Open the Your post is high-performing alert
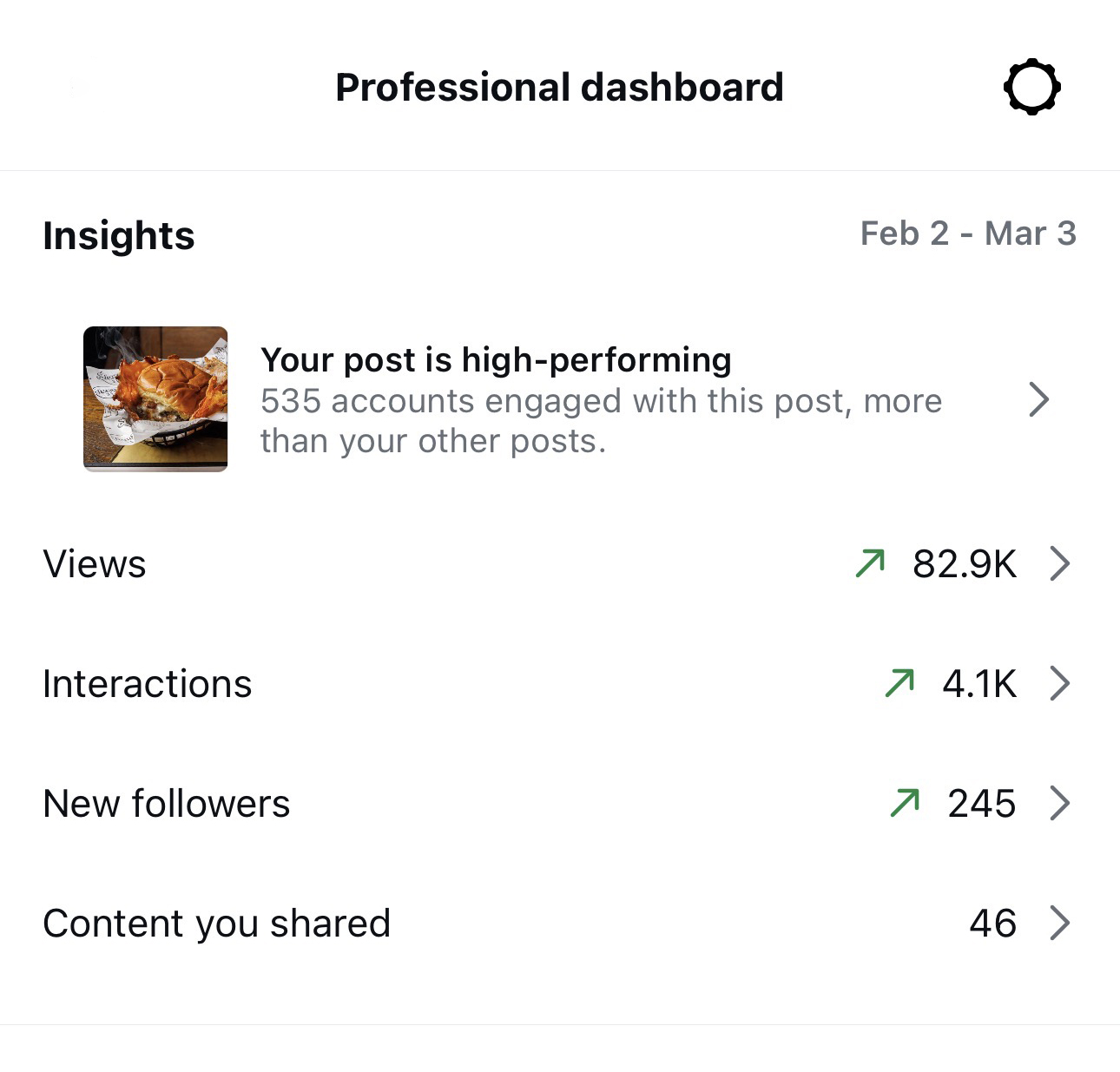This screenshot has width=1120, height=1072. [x=497, y=359]
